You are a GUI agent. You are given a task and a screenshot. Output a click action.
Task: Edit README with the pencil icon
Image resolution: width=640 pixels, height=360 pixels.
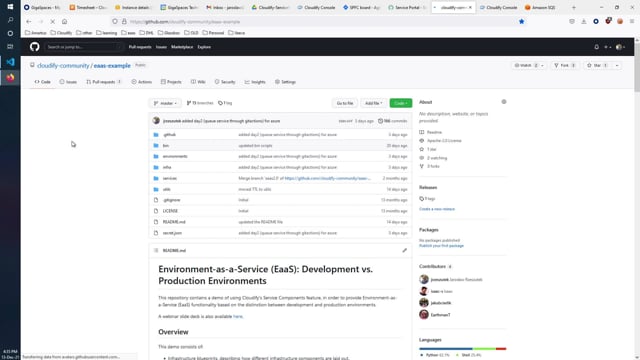point(404,250)
